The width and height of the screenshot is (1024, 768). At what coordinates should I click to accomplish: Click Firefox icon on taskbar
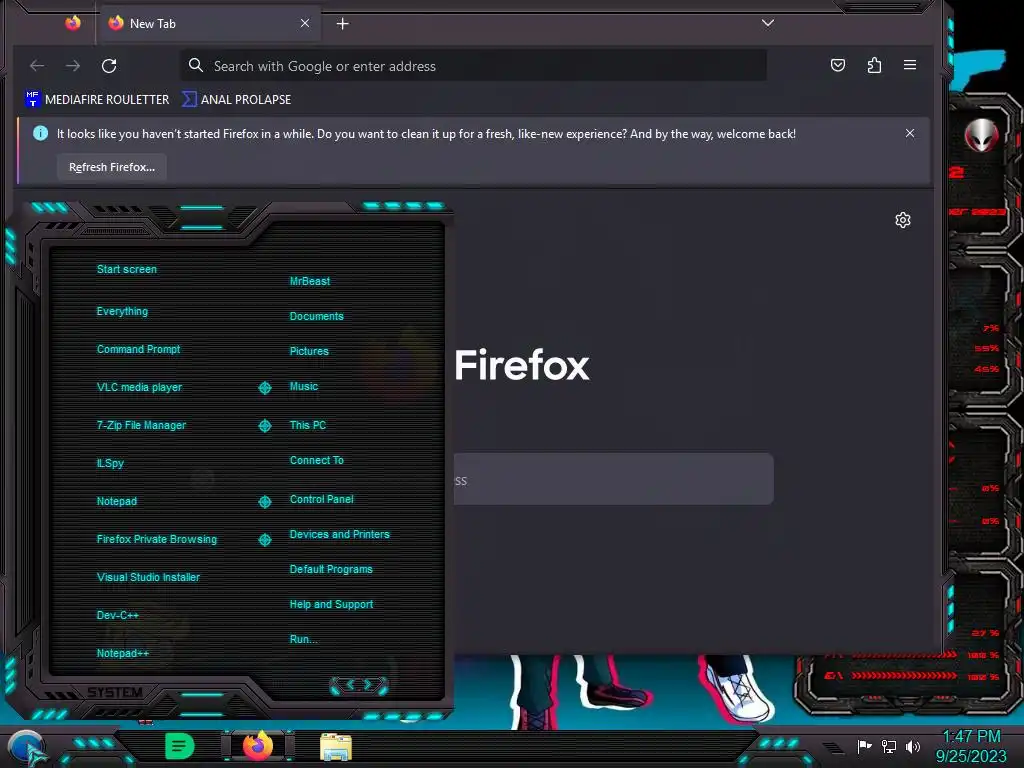[x=257, y=746]
